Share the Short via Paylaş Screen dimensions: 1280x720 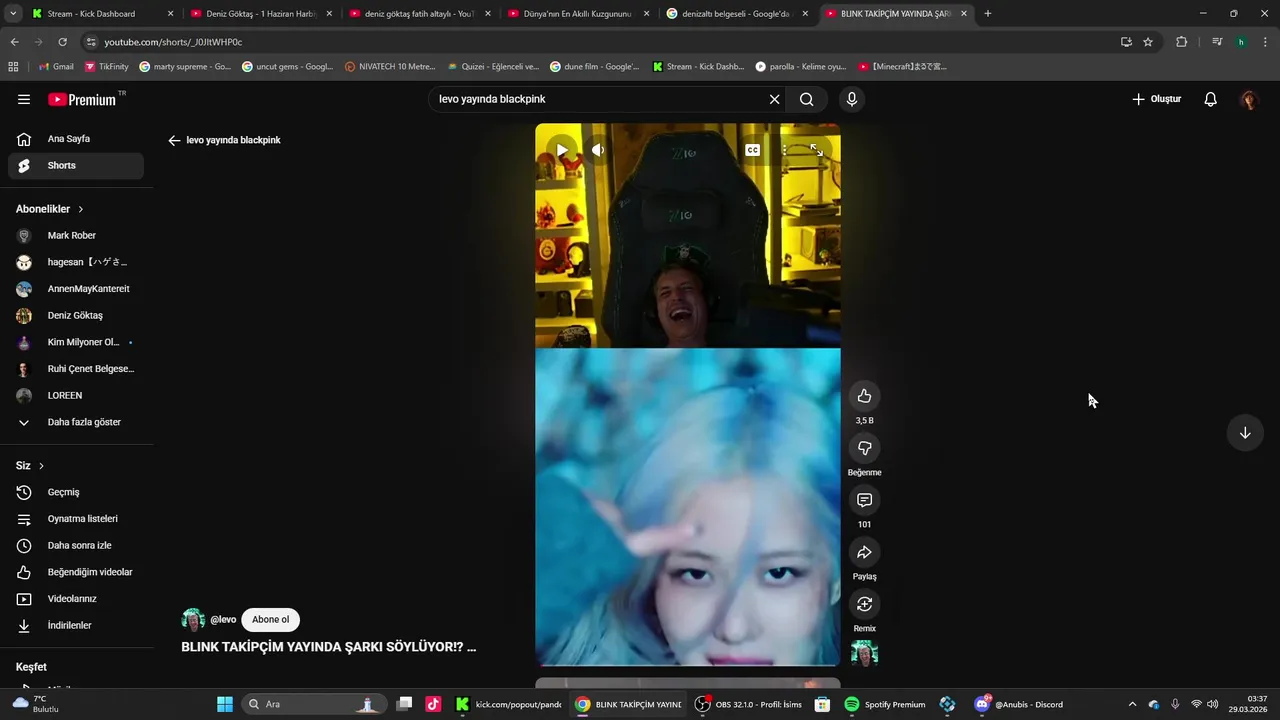point(864,552)
